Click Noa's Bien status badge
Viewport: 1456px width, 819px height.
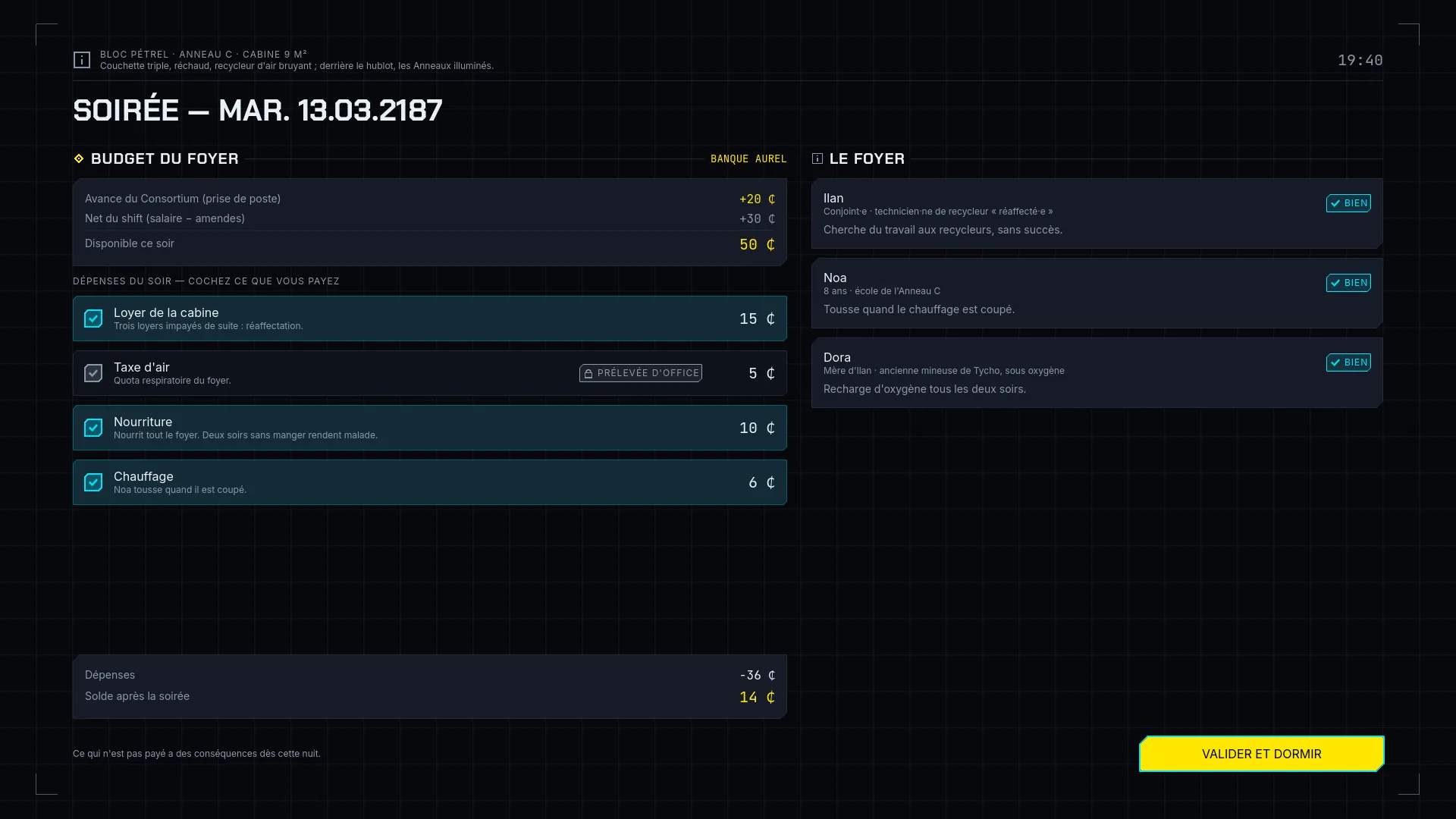pyautogui.click(x=1348, y=283)
